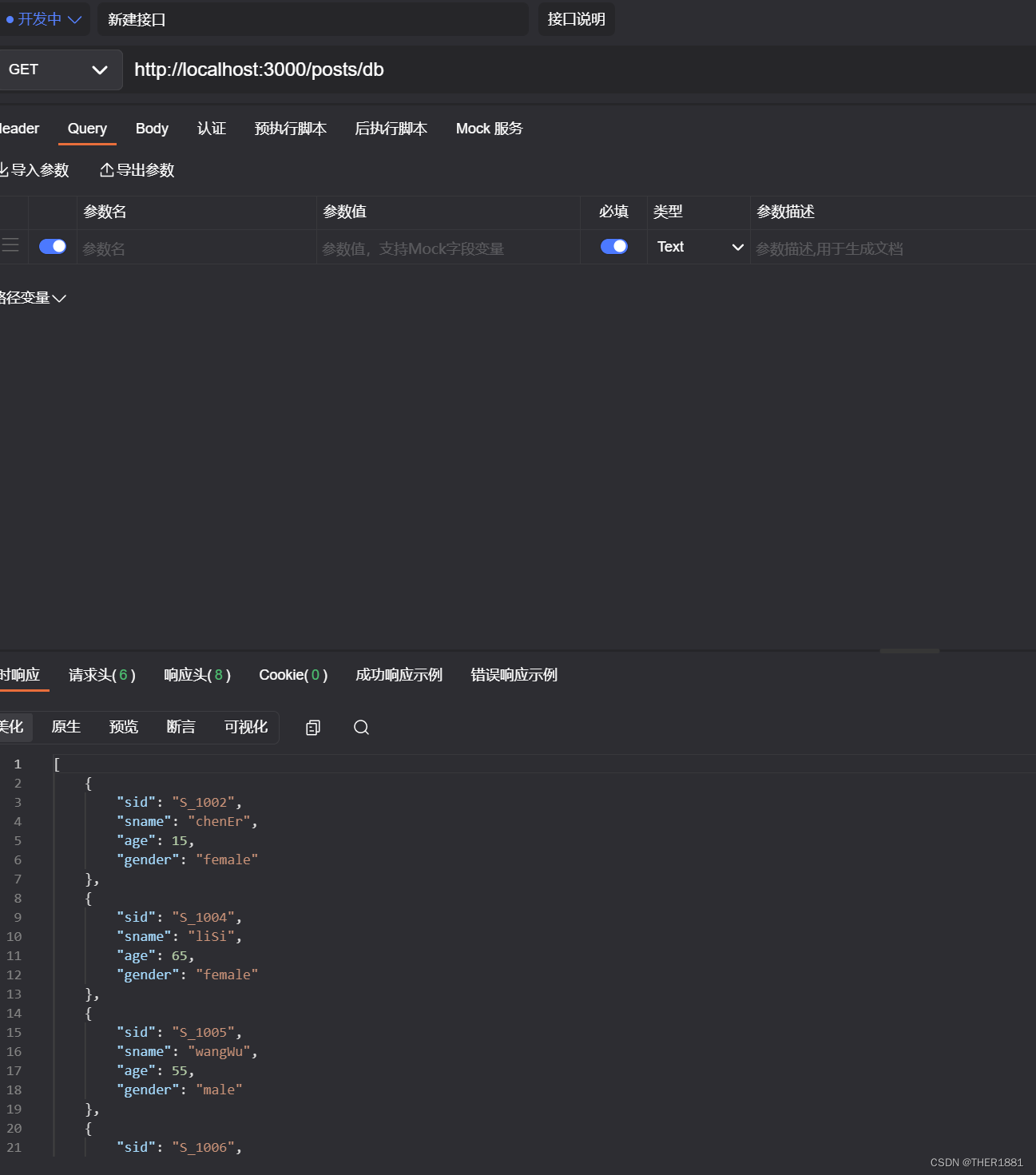Disable the first query parameter toggle
Screen dimensions: 1036x1175
(52, 246)
